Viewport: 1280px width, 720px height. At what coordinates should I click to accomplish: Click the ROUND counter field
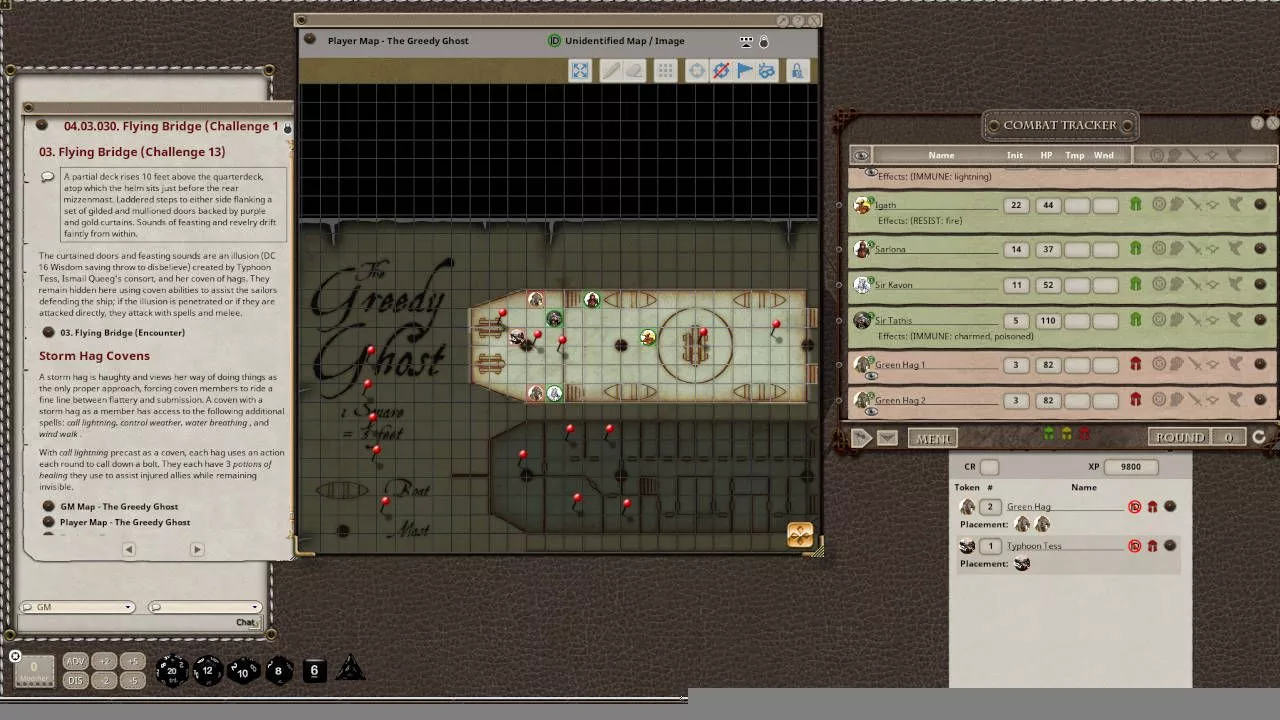pos(1229,438)
